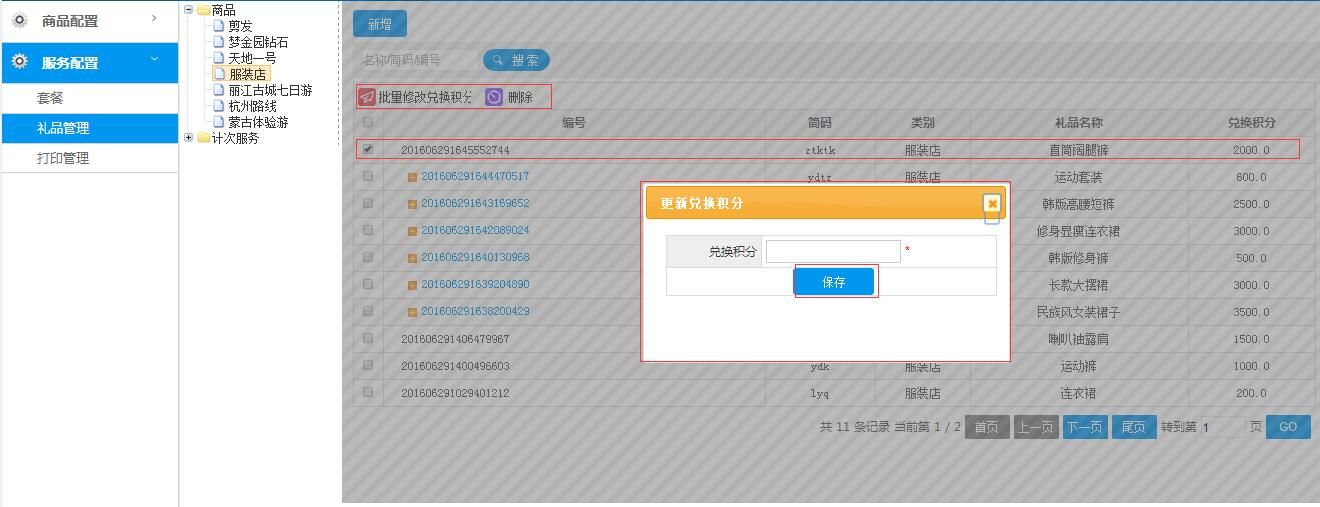
Task: Open the gift link 201606291644470517
Action: click(475, 176)
